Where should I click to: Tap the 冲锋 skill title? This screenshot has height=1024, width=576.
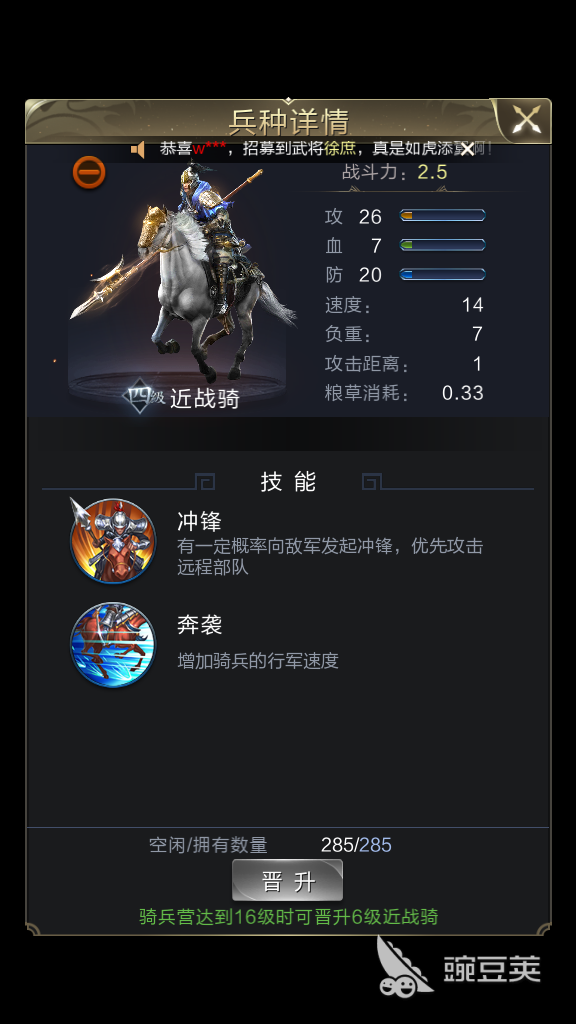tap(199, 521)
